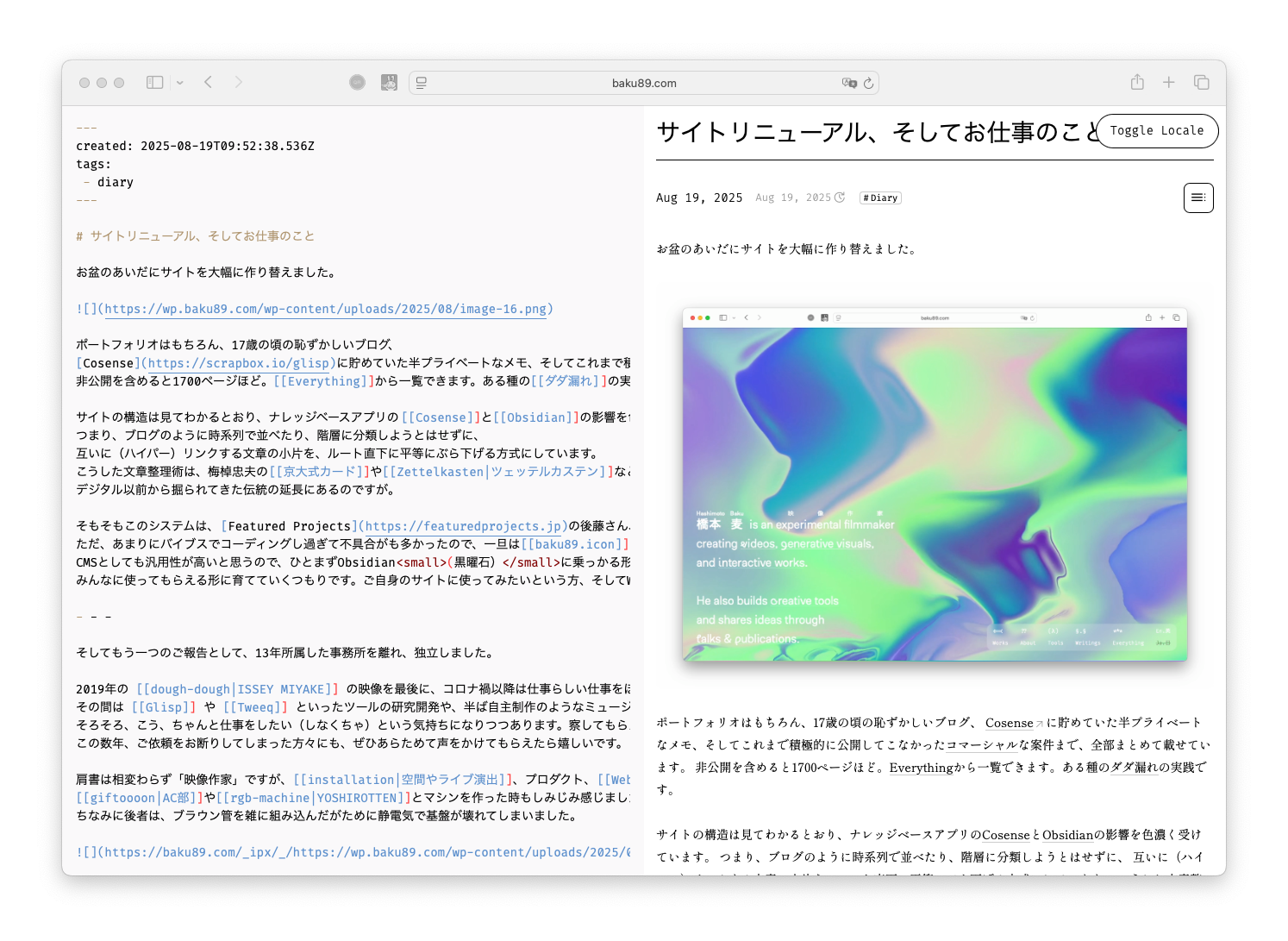Reload the baku89.com page
1288x941 pixels.
click(x=869, y=83)
